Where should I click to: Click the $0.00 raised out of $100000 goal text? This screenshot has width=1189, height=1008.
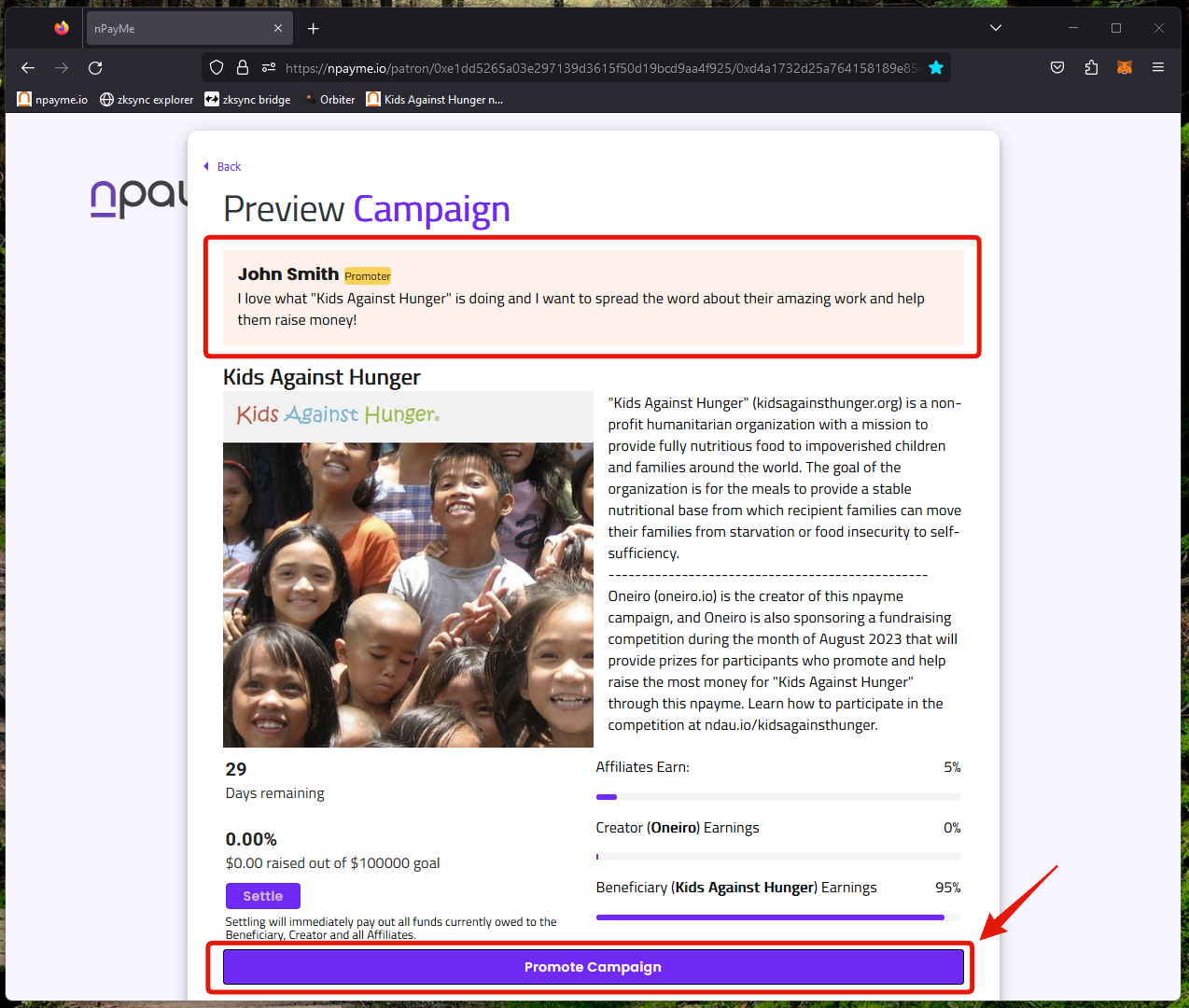[333, 863]
